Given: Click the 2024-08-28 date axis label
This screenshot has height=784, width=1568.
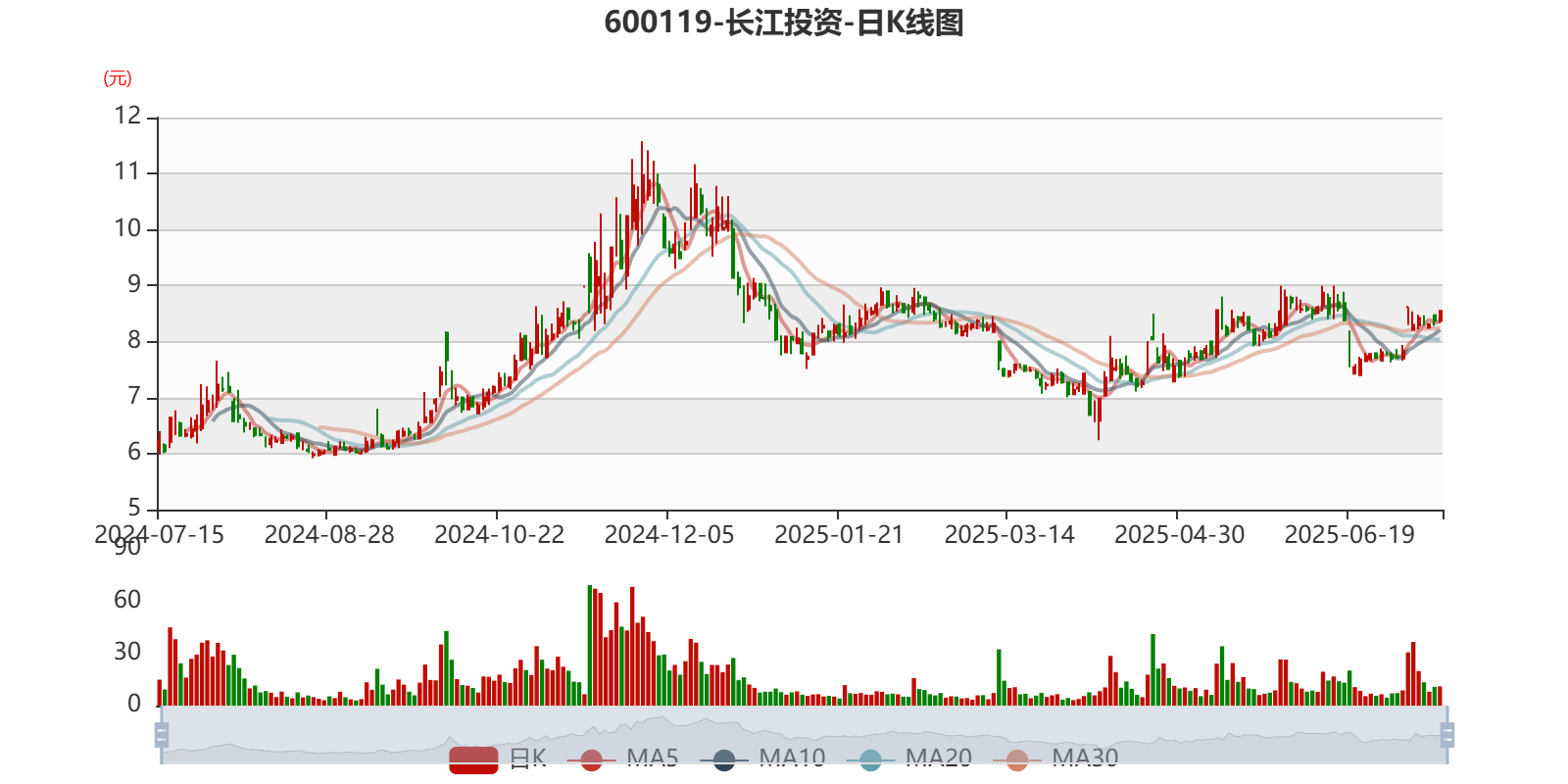Looking at the screenshot, I should click(x=329, y=535).
